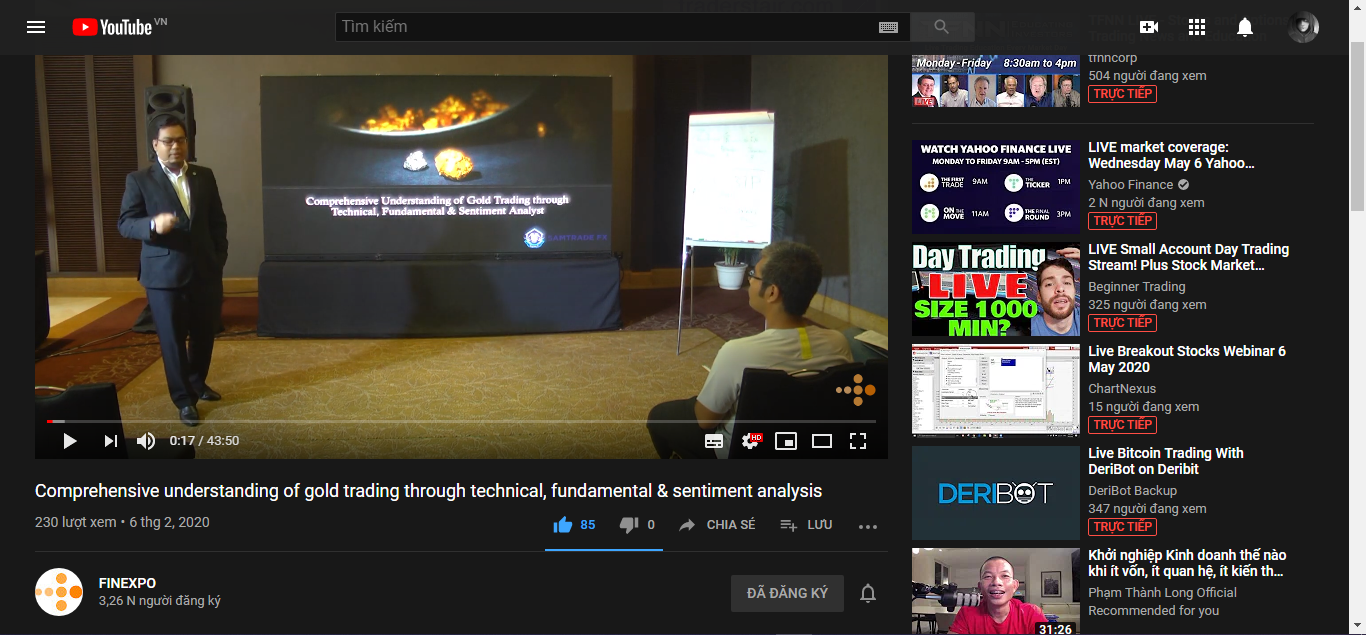The image size is (1366, 635).
Task: Click the magnifier search button
Action: (942, 27)
